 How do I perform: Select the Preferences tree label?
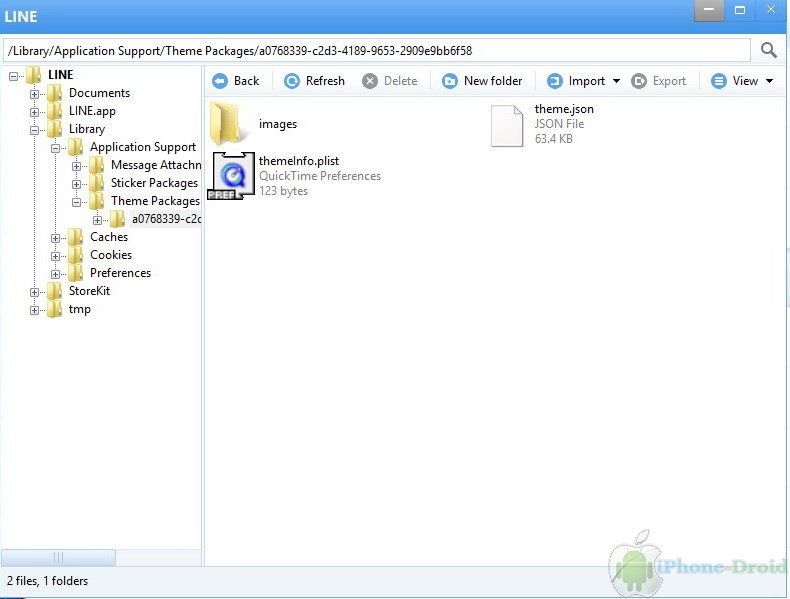point(120,273)
